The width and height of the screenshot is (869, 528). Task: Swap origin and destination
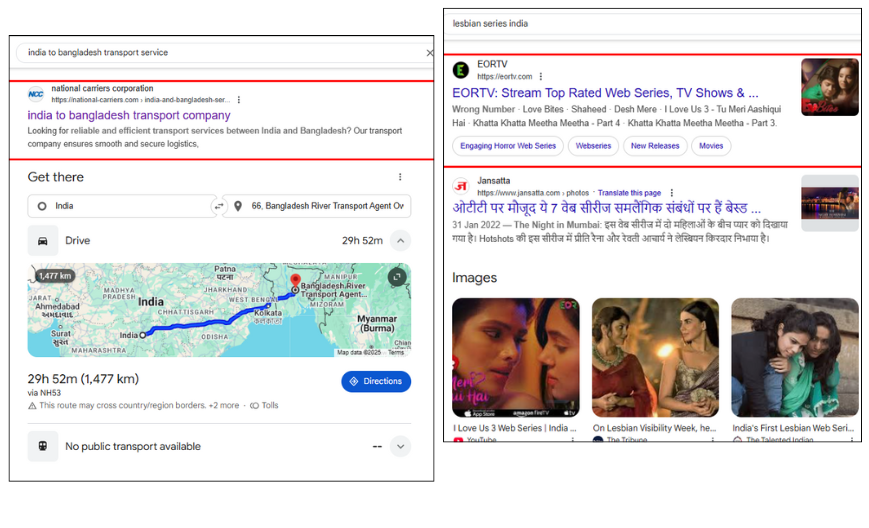coord(219,206)
